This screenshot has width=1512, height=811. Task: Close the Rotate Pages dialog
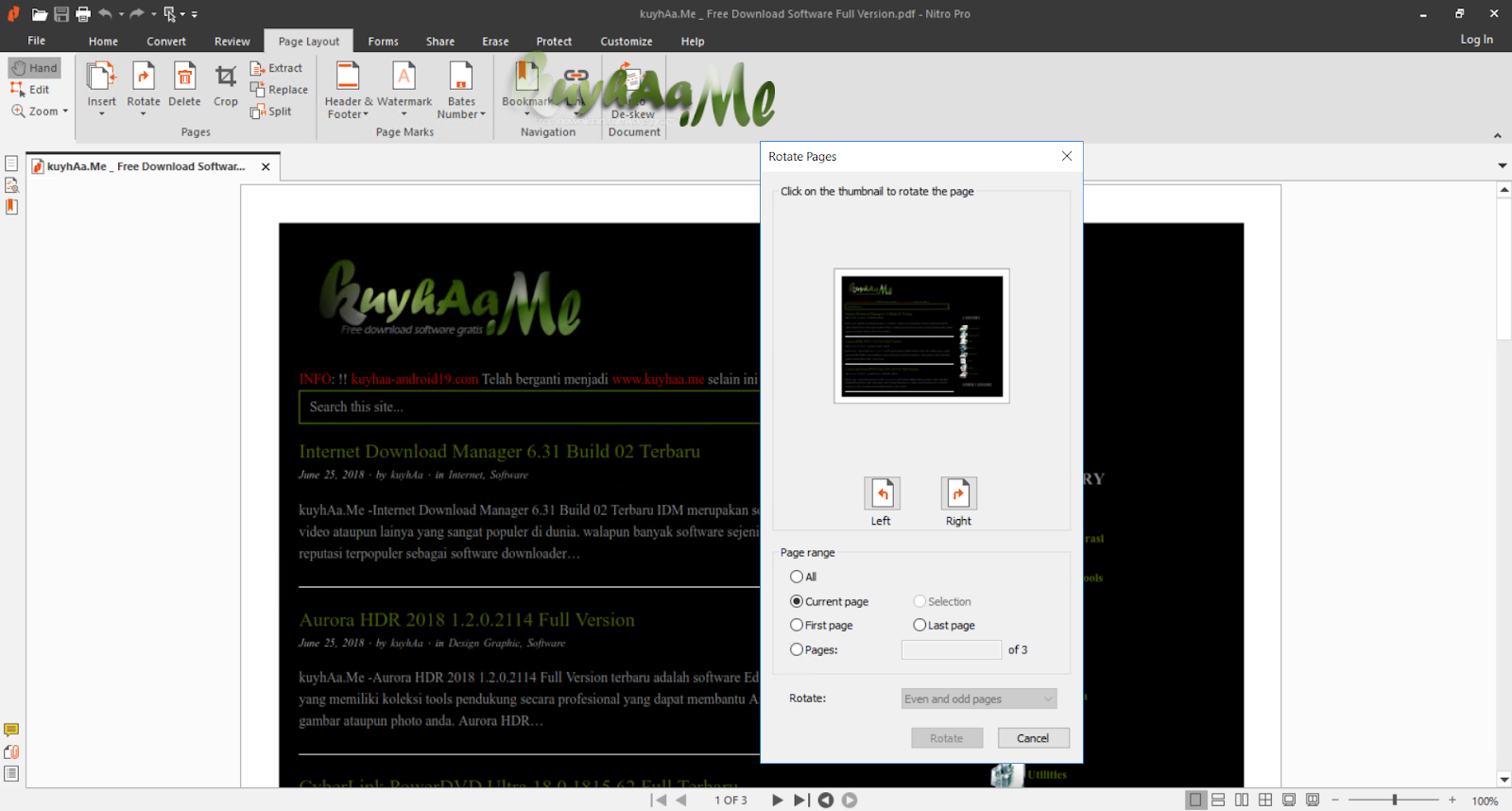coord(1067,156)
